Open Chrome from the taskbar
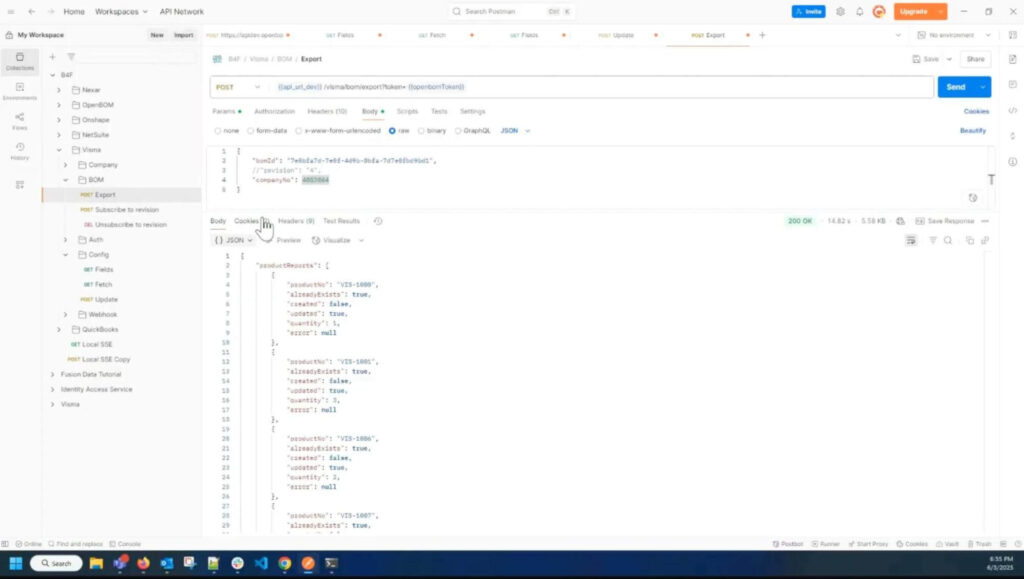 click(x=285, y=563)
